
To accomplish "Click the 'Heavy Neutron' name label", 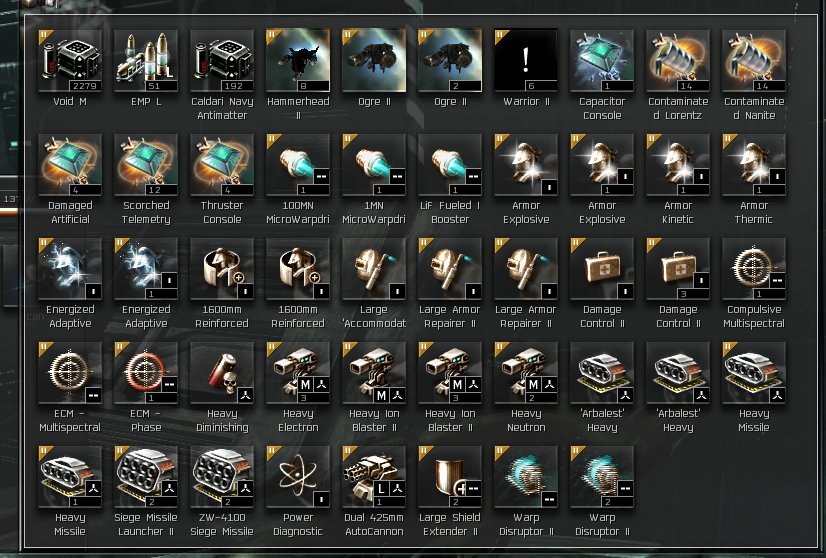I will pyautogui.click(x=525, y=420).
